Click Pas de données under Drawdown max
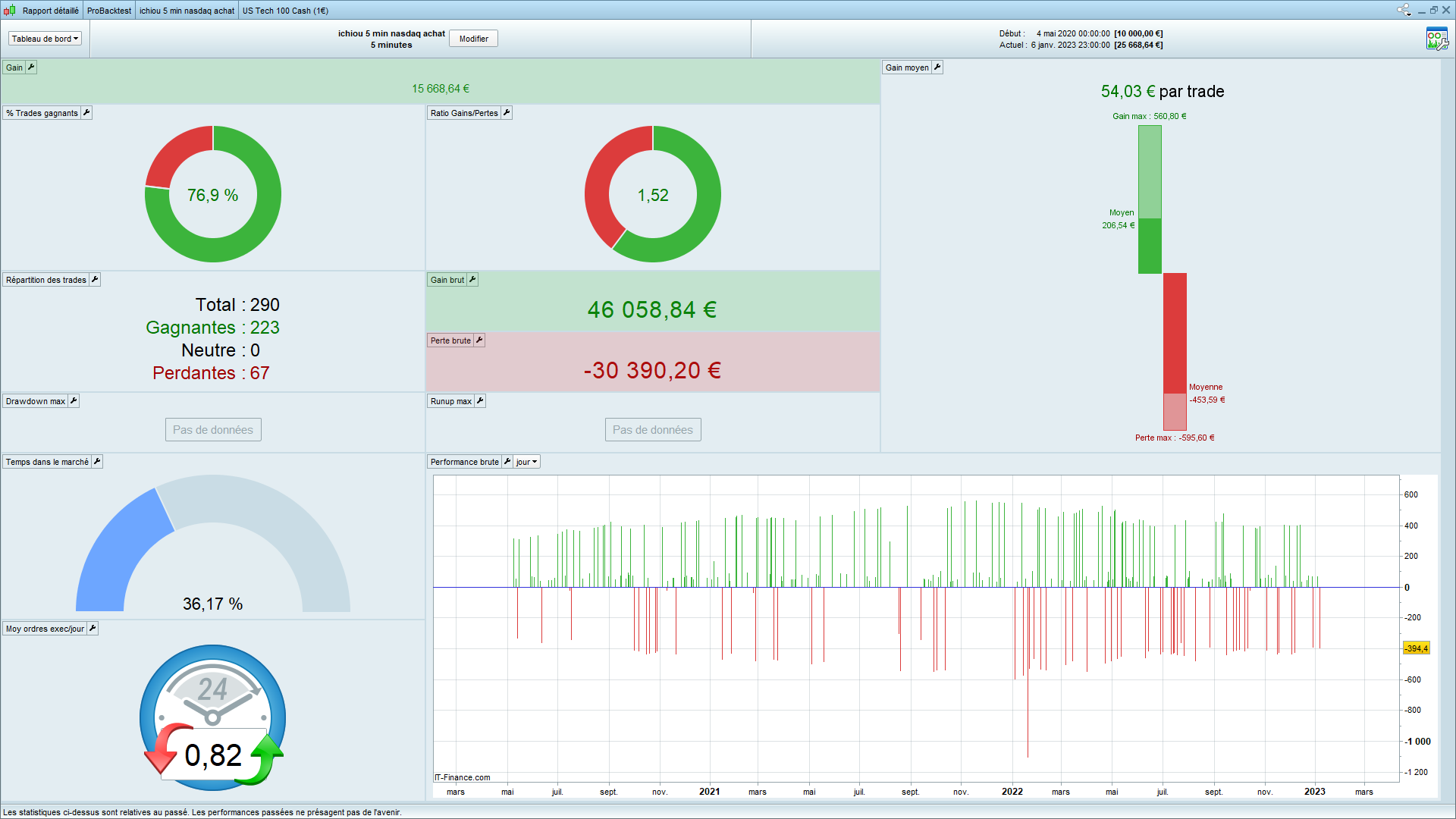This screenshot has height=819, width=1456. [x=213, y=430]
